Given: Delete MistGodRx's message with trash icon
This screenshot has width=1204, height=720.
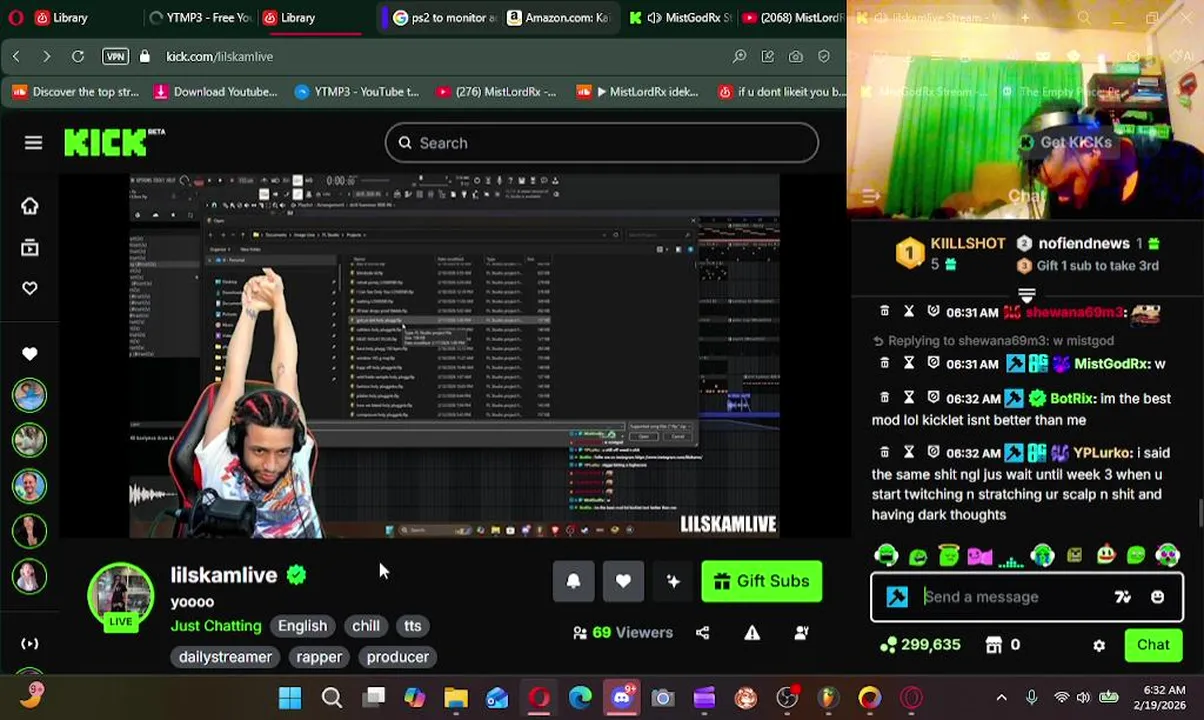Looking at the screenshot, I should pos(884,364).
